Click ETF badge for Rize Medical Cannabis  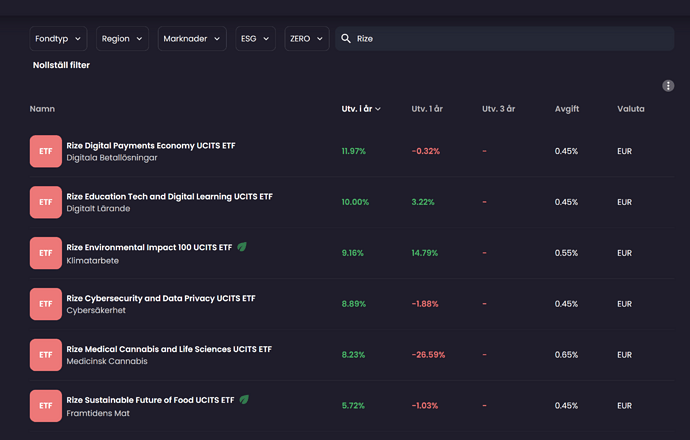(46, 355)
